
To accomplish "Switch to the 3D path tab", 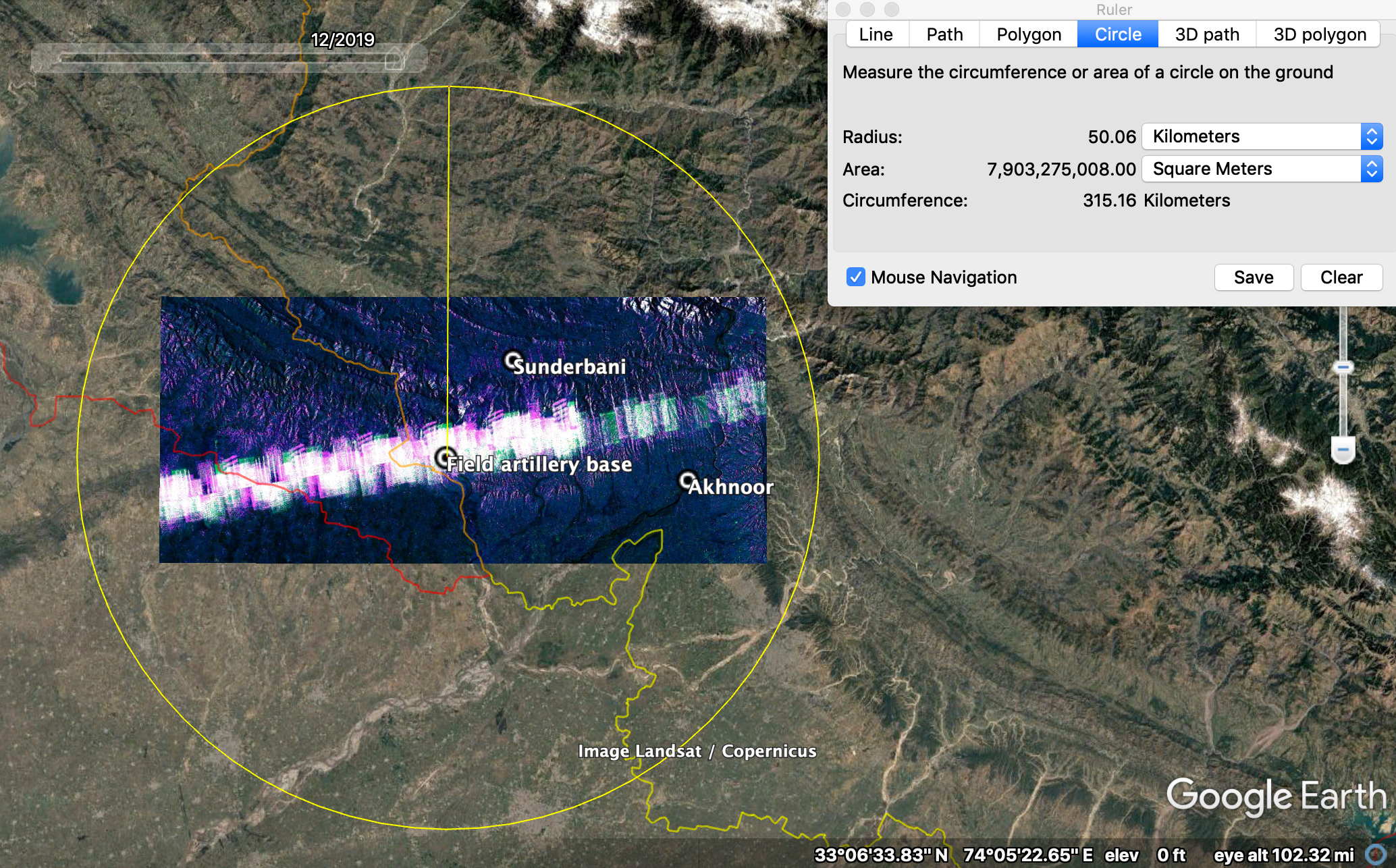I will coord(1207,34).
